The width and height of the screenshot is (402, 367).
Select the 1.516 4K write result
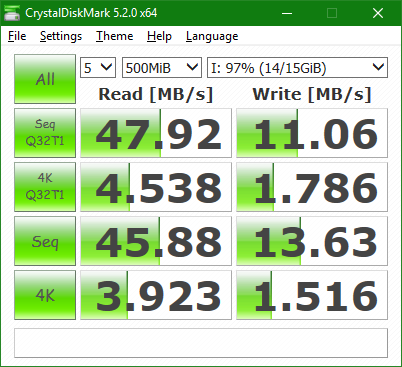pos(312,295)
